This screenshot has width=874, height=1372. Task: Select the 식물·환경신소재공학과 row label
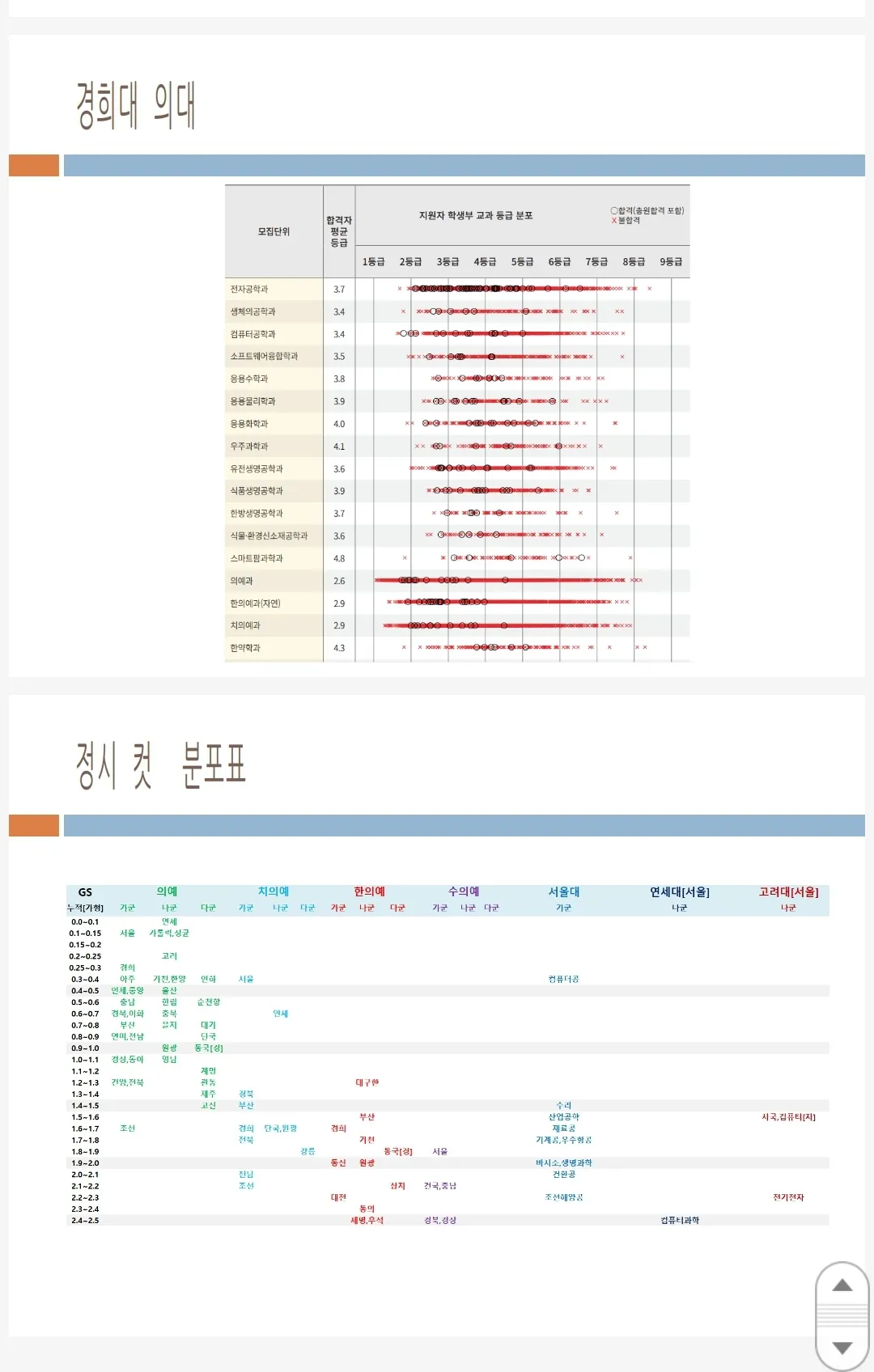pos(269,536)
